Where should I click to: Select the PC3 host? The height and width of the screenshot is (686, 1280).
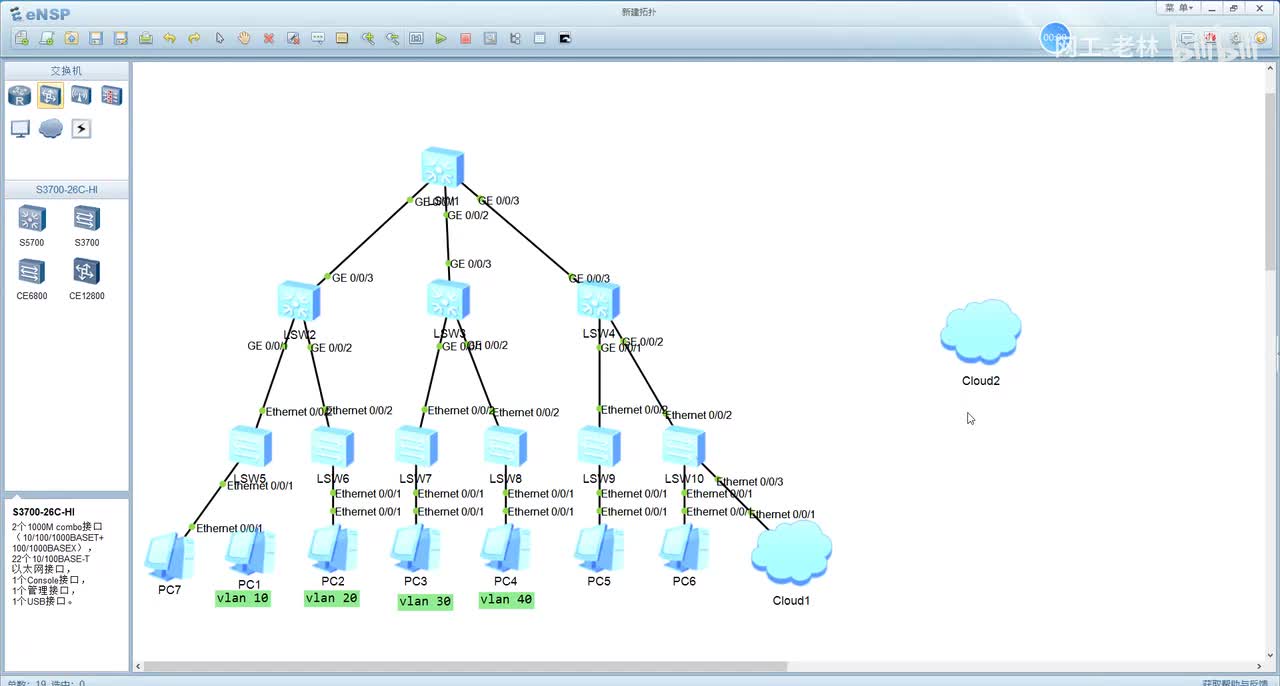(x=416, y=549)
